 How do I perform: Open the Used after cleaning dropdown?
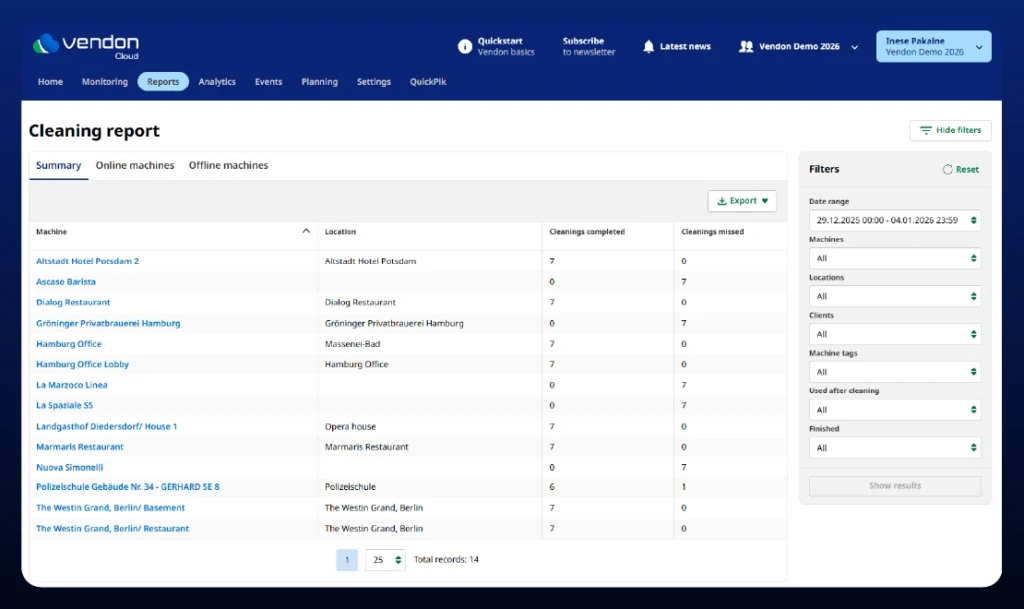click(894, 410)
